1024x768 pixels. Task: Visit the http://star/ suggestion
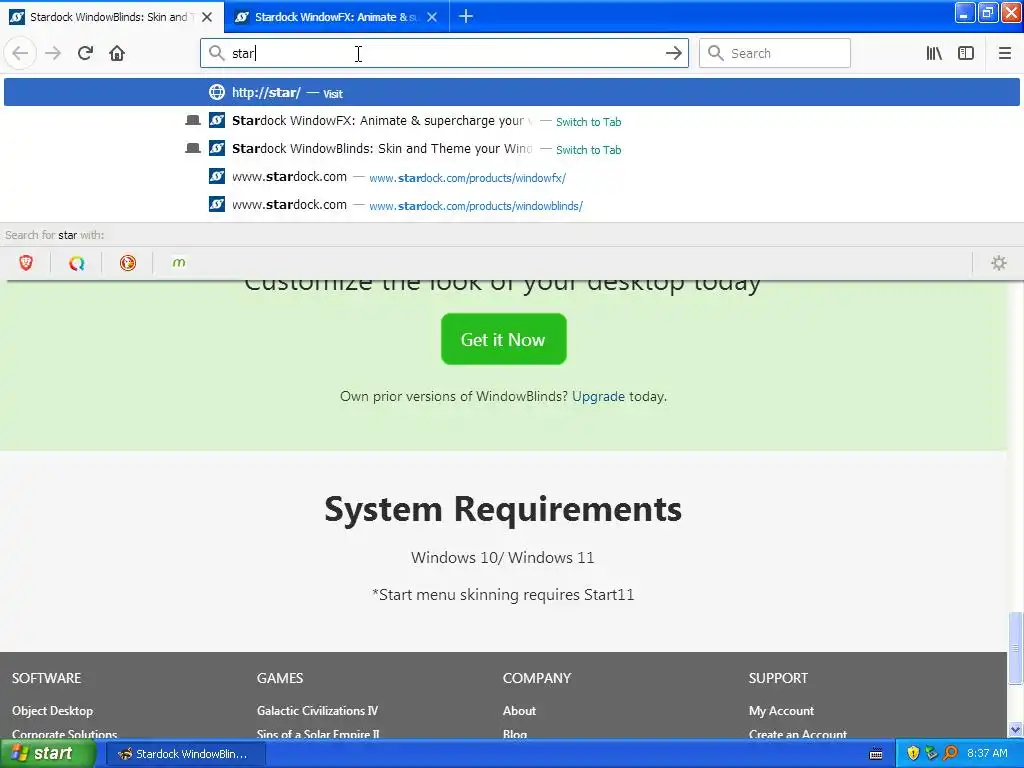coord(512,92)
